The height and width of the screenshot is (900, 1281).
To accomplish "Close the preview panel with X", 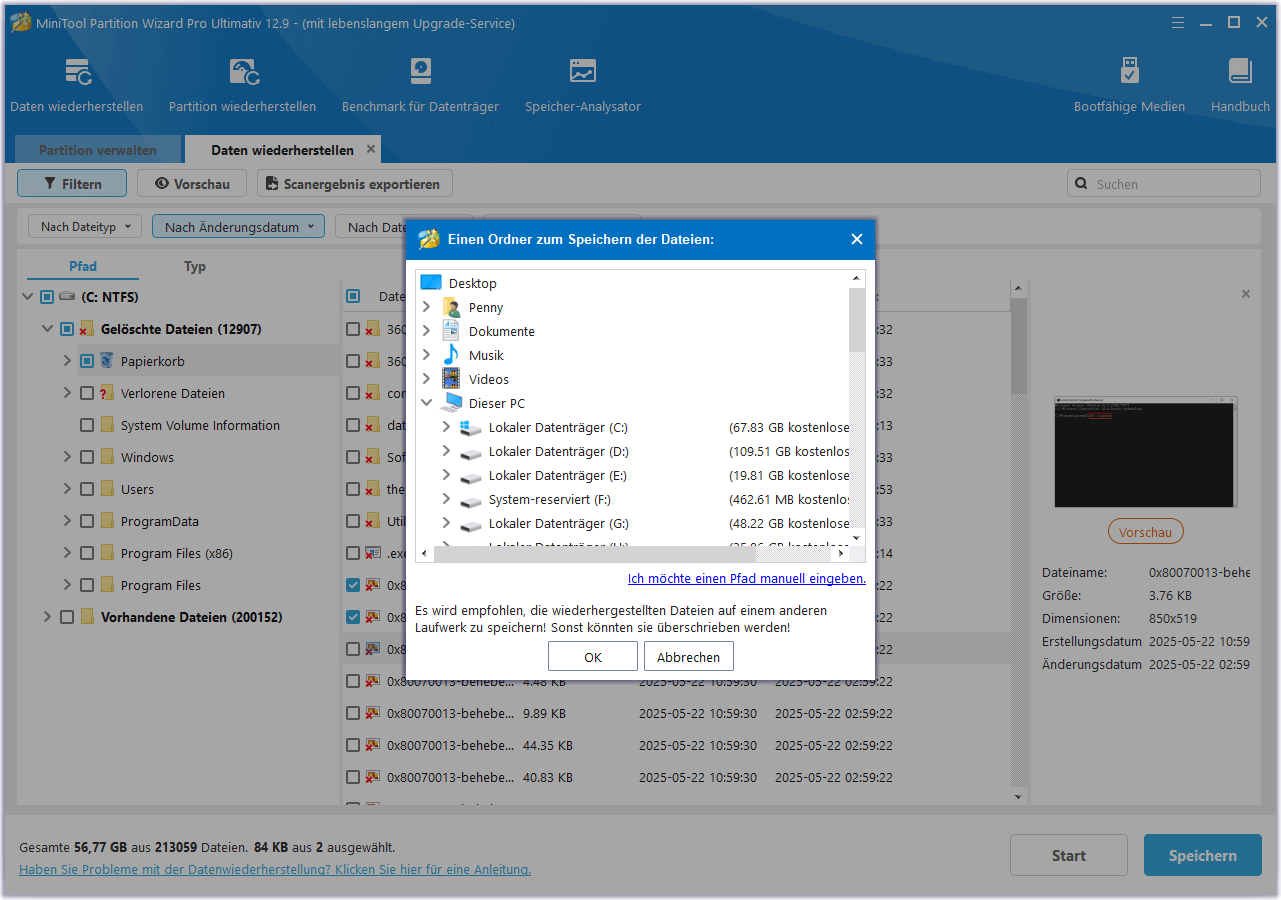I will click(x=1246, y=294).
